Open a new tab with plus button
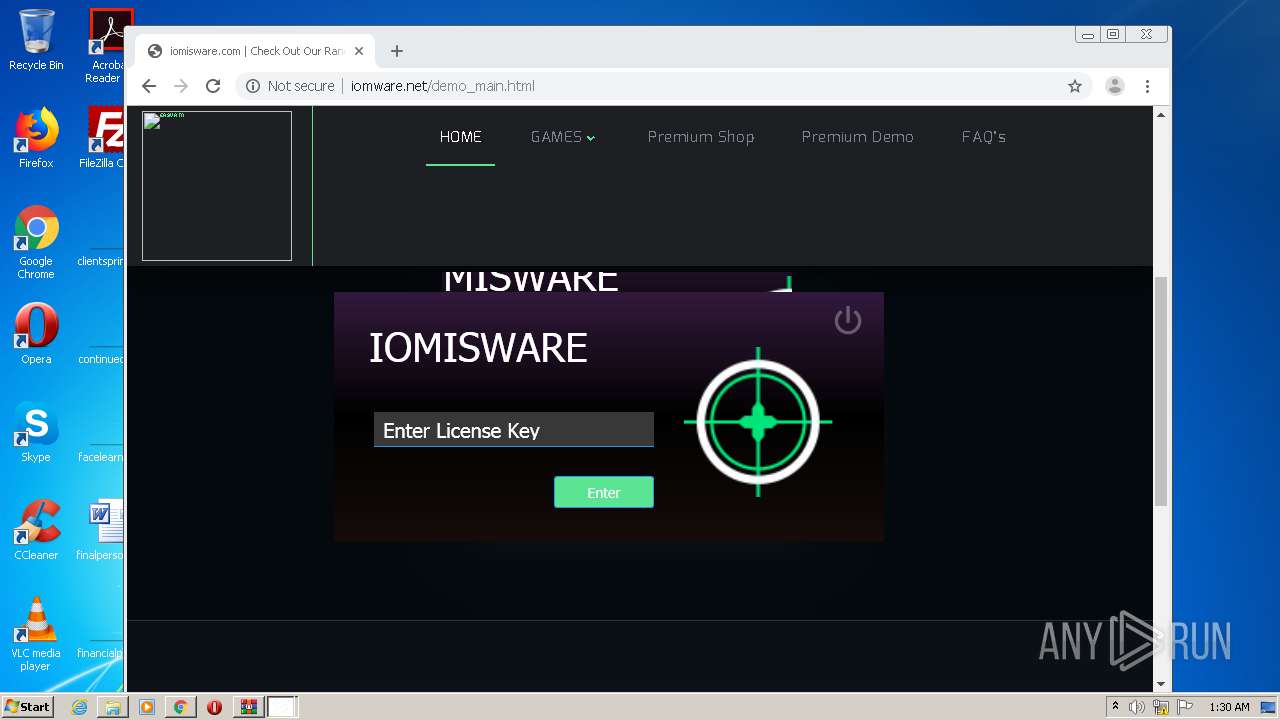The height and width of the screenshot is (720, 1280). pyautogui.click(x=397, y=51)
